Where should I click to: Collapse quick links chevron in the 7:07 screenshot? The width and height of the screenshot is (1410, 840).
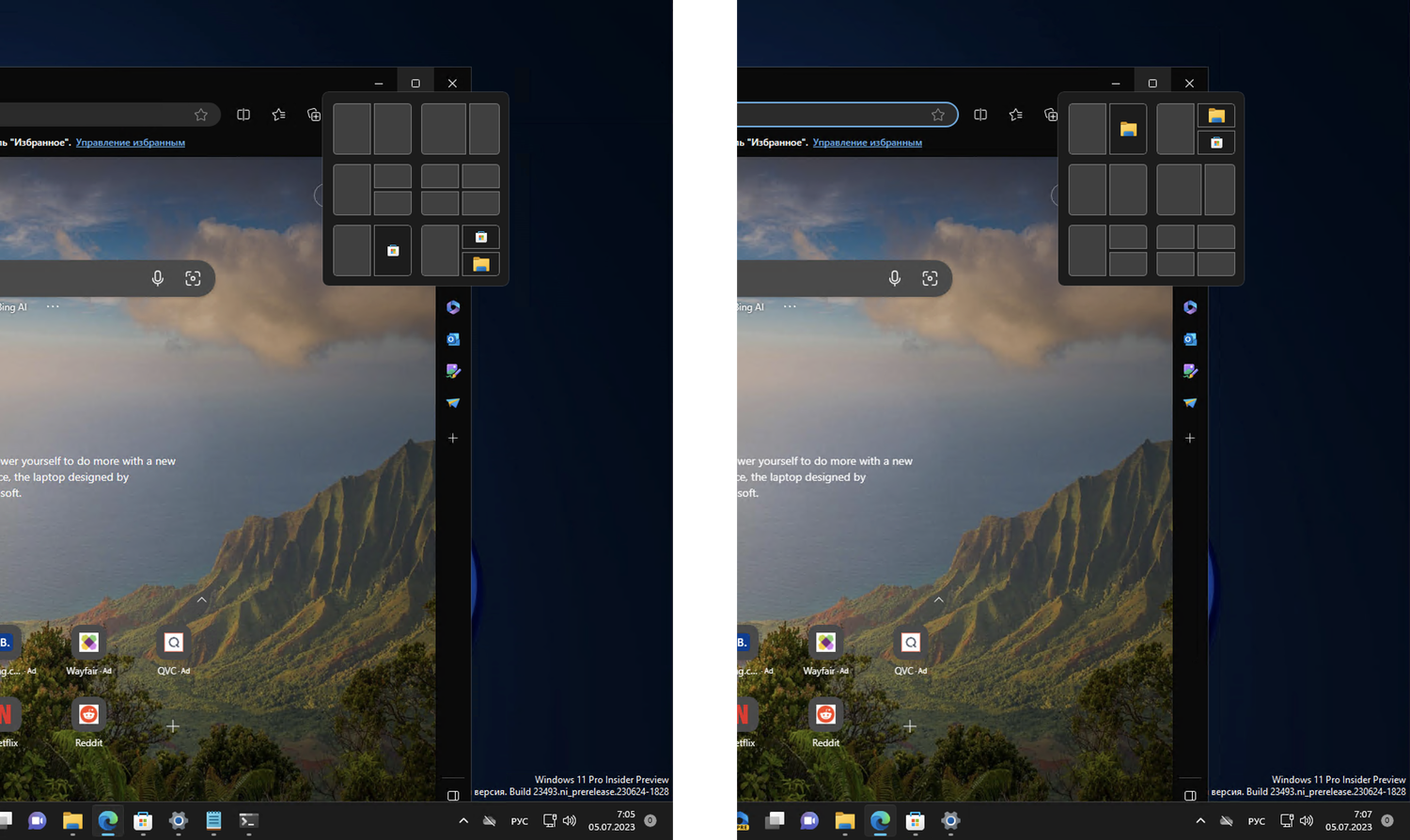939,599
